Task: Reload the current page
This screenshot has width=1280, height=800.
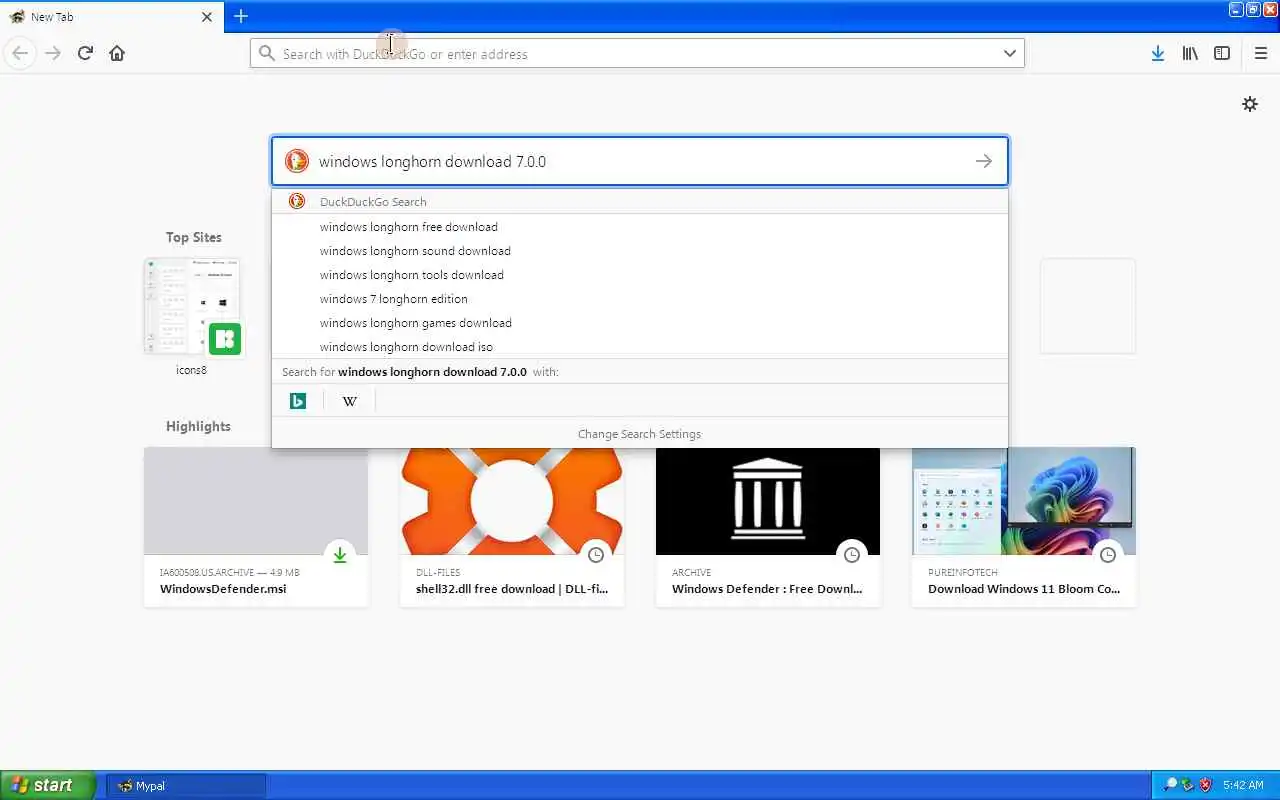Action: [85, 53]
